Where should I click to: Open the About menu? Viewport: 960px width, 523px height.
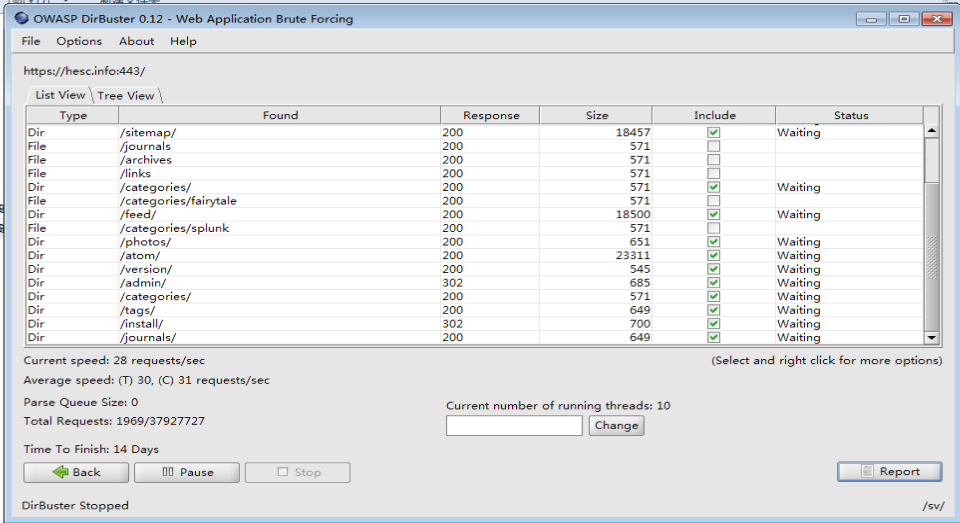(136, 41)
